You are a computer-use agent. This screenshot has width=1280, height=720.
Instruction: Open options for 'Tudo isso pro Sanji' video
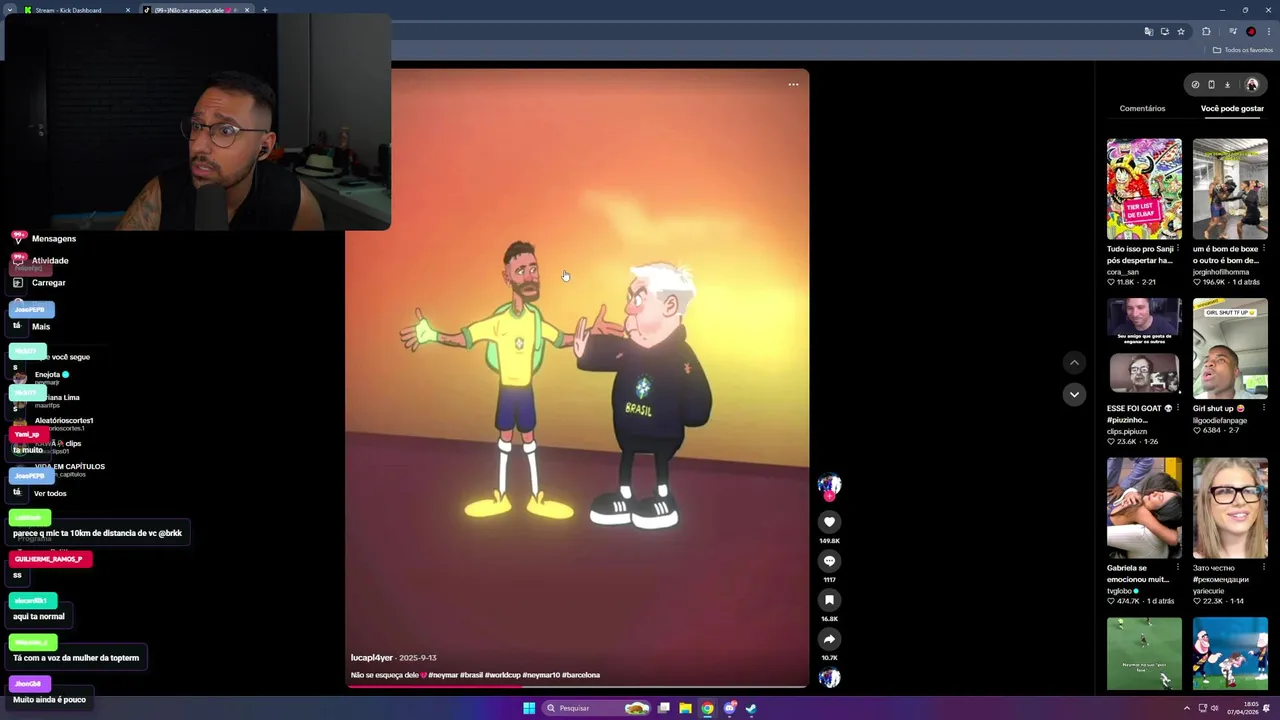[x=1177, y=248]
